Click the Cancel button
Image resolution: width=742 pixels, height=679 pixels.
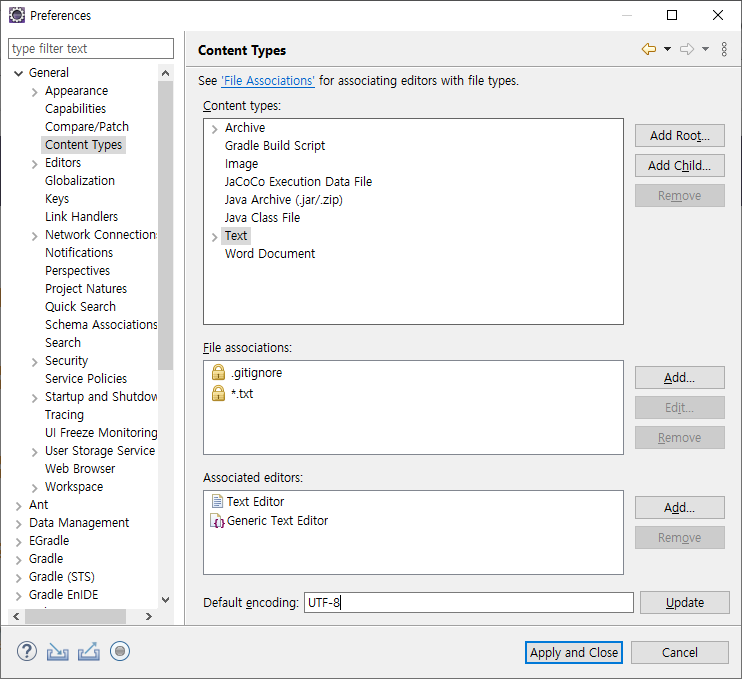click(680, 653)
